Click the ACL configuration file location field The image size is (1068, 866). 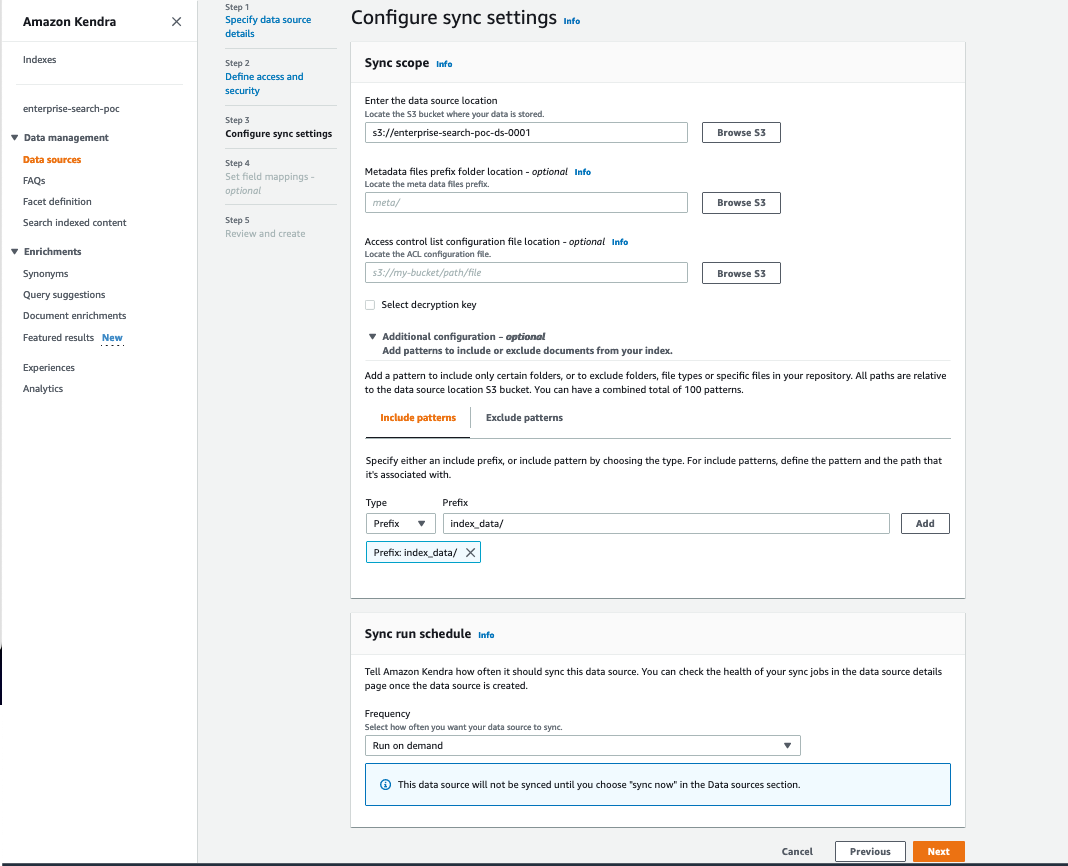(526, 273)
